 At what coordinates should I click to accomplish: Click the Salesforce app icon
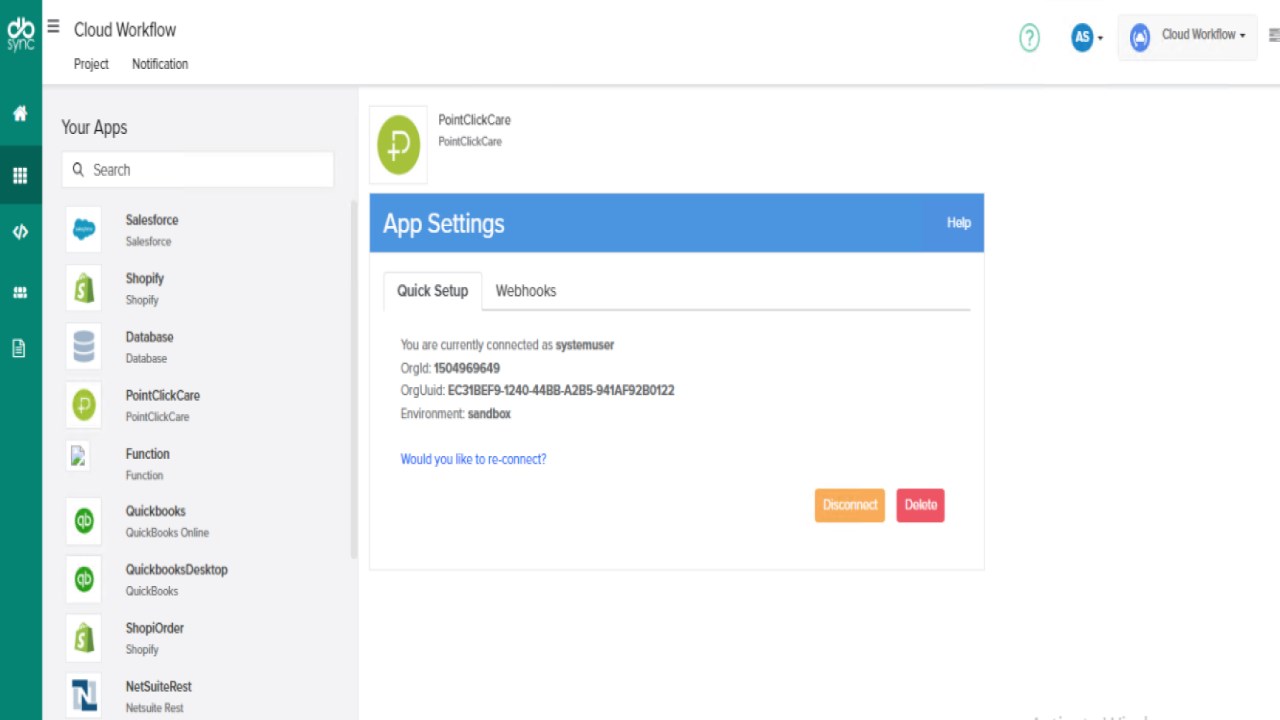coord(84,230)
